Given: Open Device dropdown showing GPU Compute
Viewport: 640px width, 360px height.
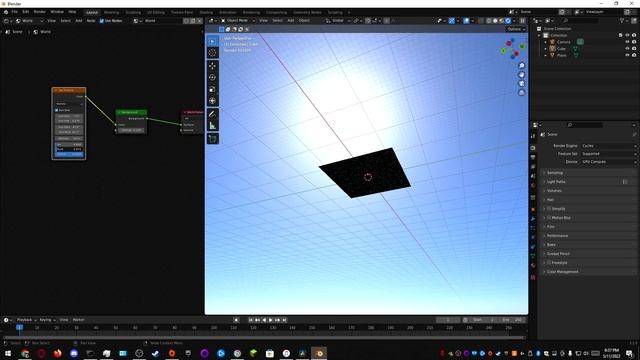Looking at the screenshot, I should click(x=609, y=162).
